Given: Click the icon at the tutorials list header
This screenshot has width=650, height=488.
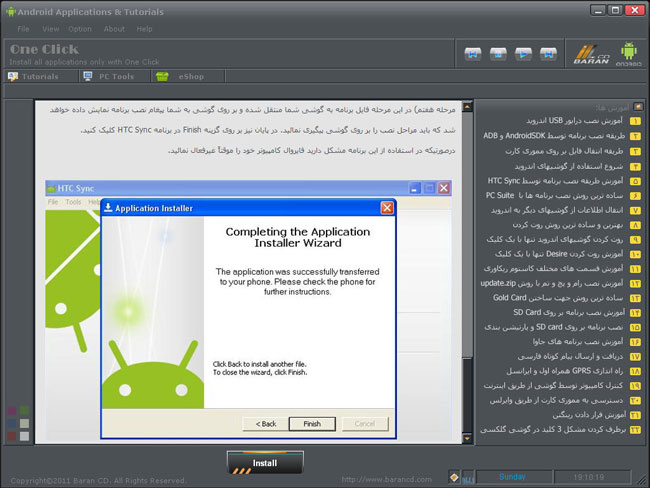Looking at the screenshot, I should (x=638, y=107).
